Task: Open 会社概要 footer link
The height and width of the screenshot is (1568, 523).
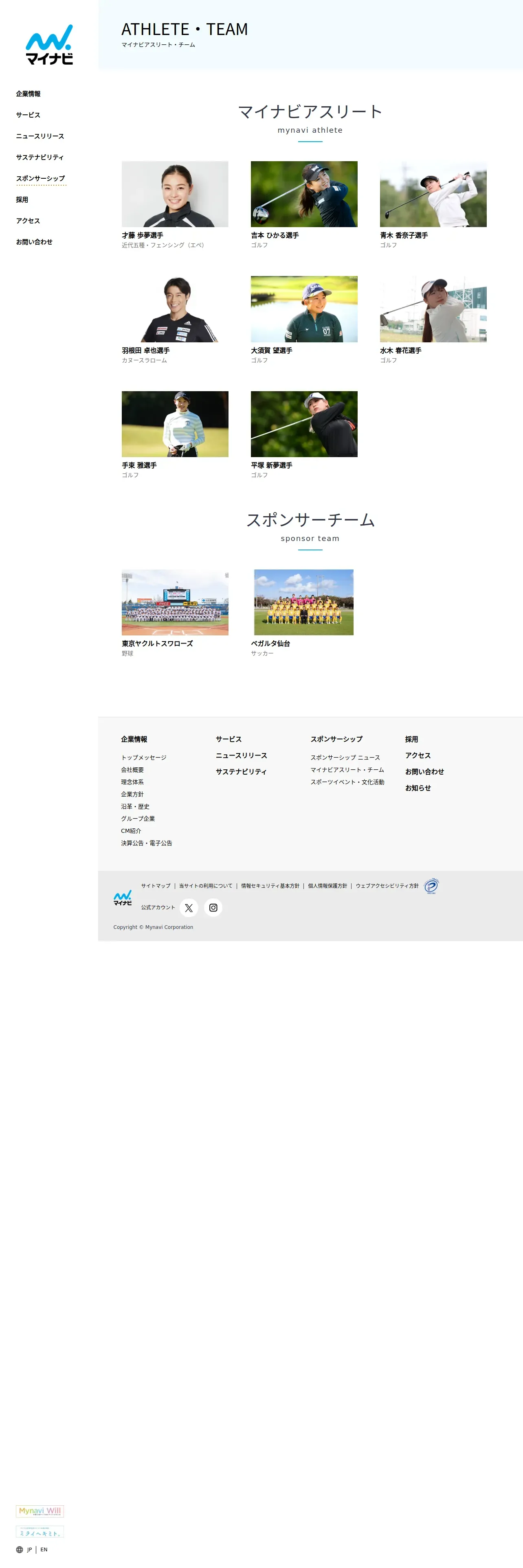Action: [x=132, y=770]
